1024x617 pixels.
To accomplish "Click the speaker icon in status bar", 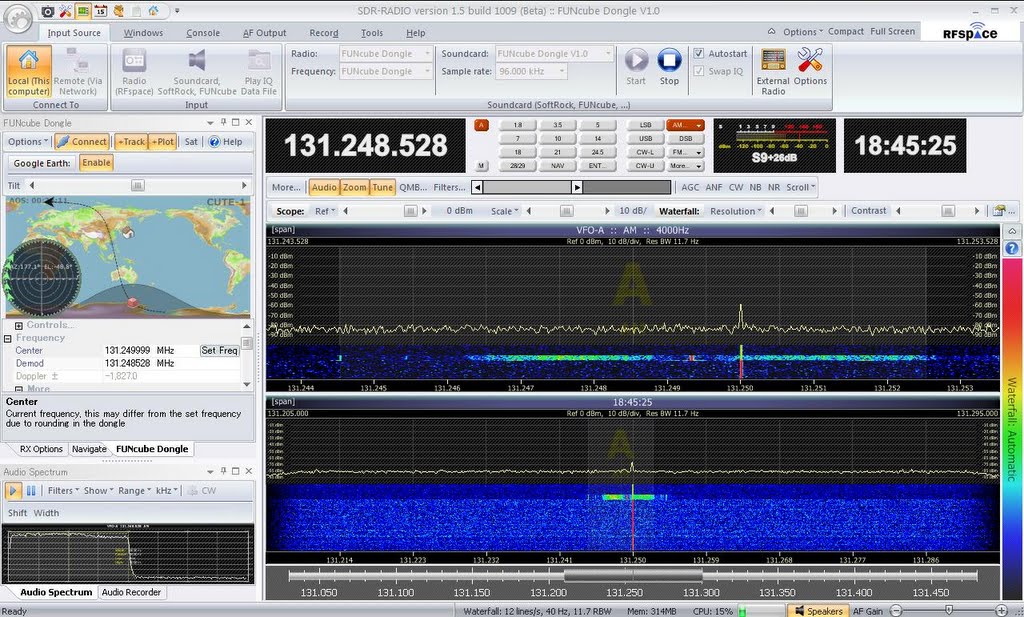I will 798,610.
